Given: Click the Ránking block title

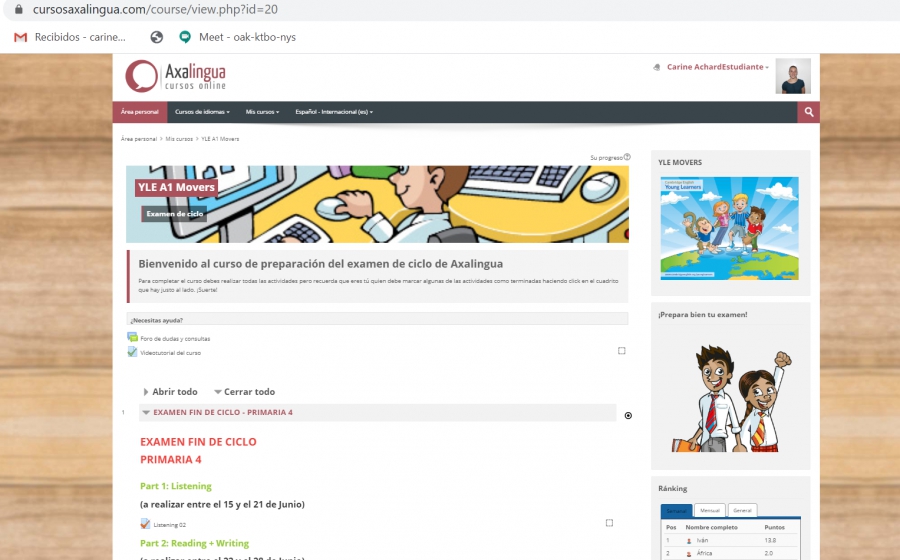Looking at the screenshot, I should click(x=673, y=489).
